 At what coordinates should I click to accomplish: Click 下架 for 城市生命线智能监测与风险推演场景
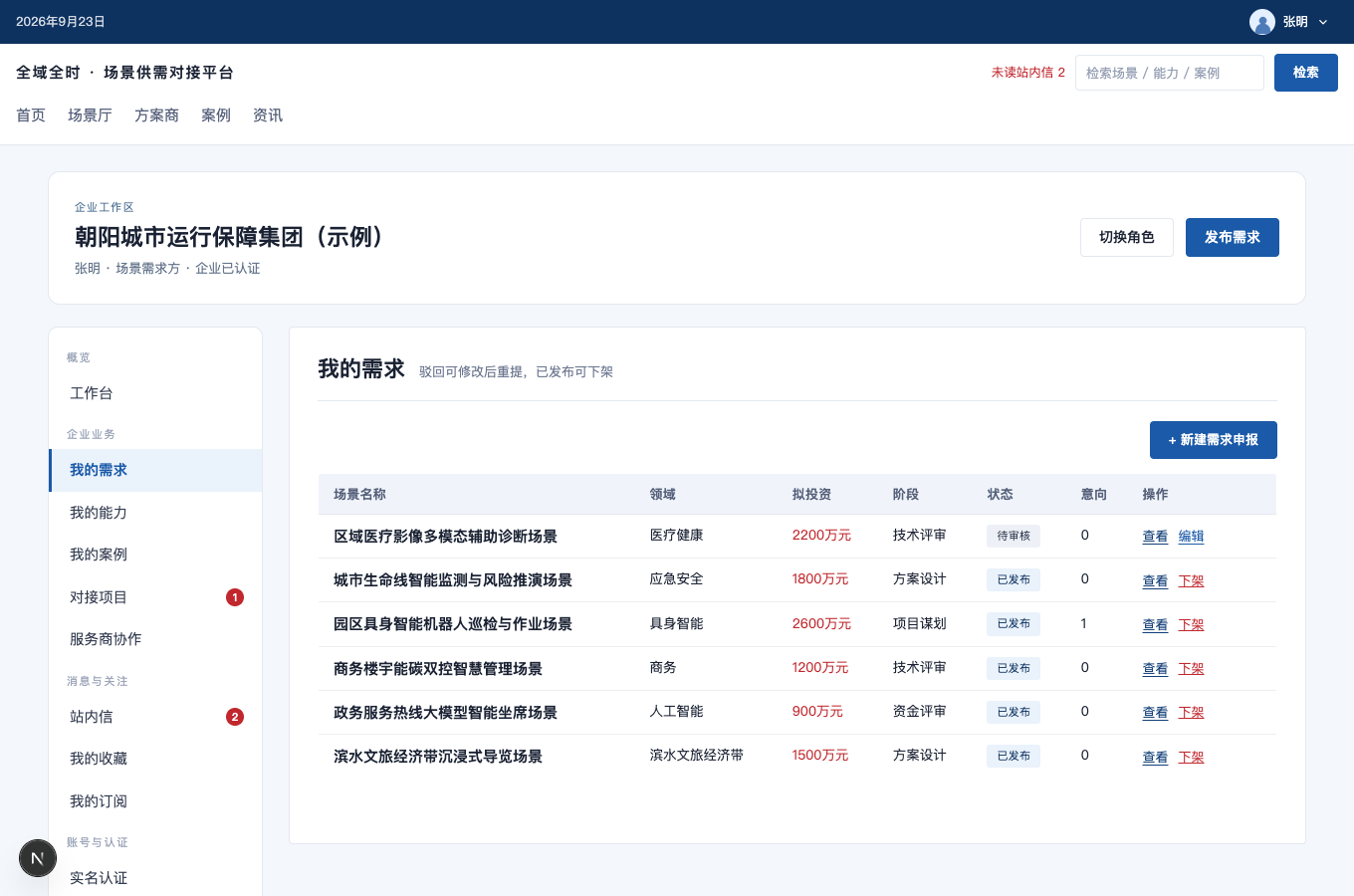tap(1191, 580)
